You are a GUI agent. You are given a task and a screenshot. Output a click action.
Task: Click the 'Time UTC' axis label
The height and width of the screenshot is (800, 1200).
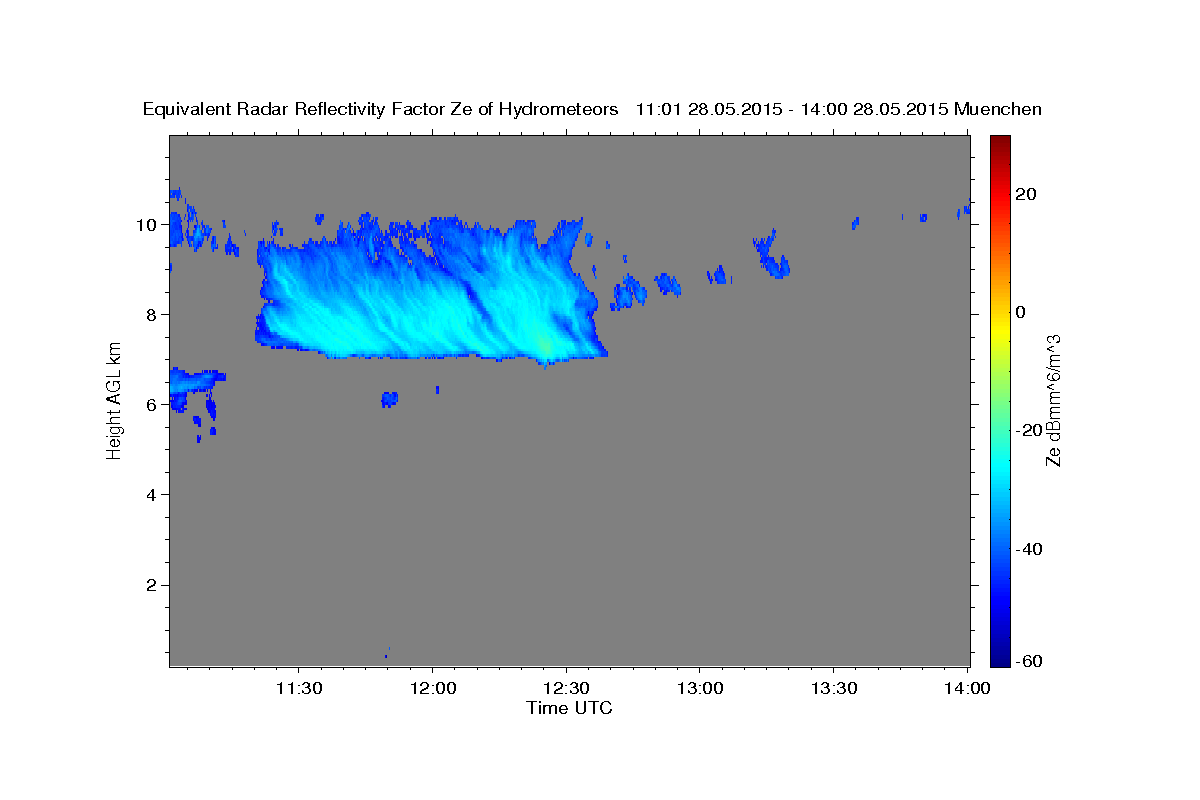coord(569,708)
